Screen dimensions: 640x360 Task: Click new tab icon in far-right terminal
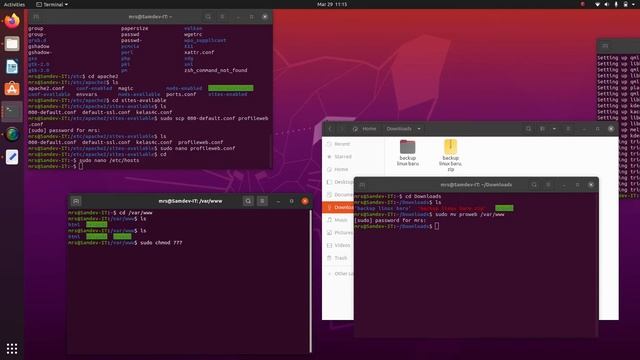[x=605, y=46]
